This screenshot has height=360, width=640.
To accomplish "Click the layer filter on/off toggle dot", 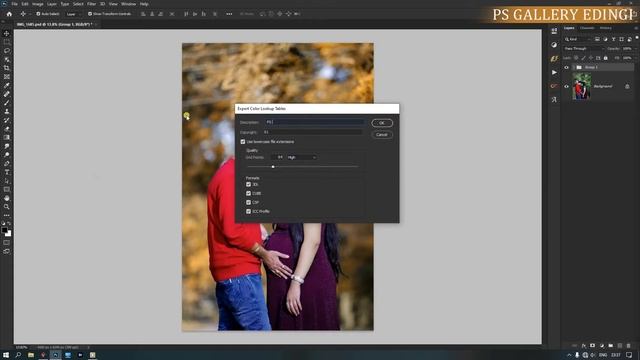I will click(637, 38).
